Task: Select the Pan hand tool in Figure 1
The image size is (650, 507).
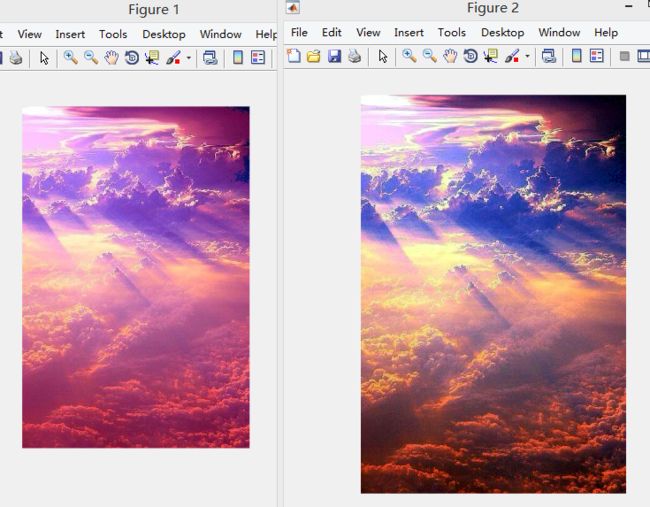Action: [111, 57]
